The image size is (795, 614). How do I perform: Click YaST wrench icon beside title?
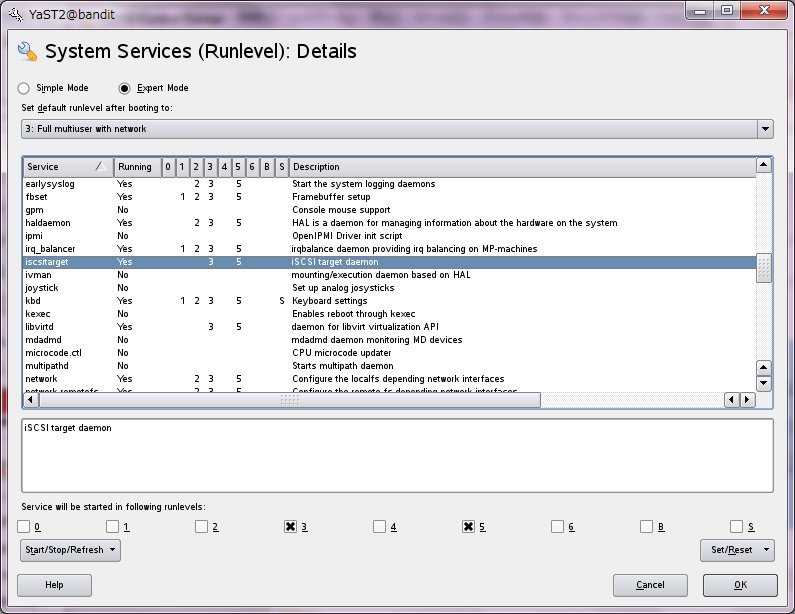coord(27,51)
